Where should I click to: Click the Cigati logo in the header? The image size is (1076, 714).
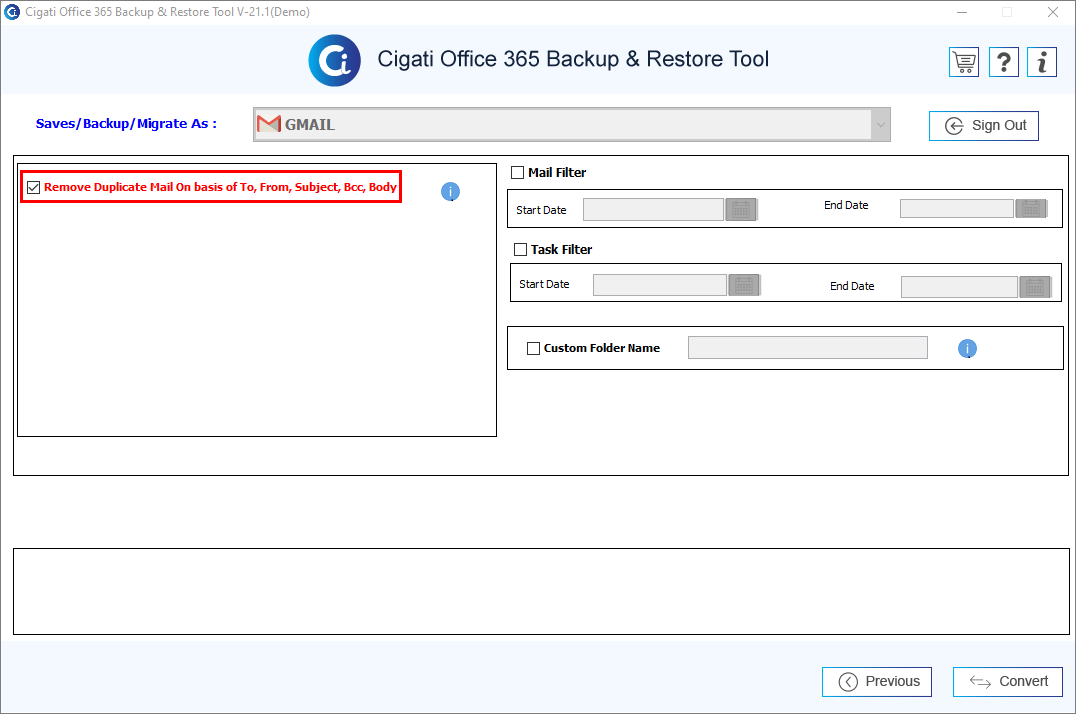click(x=334, y=60)
